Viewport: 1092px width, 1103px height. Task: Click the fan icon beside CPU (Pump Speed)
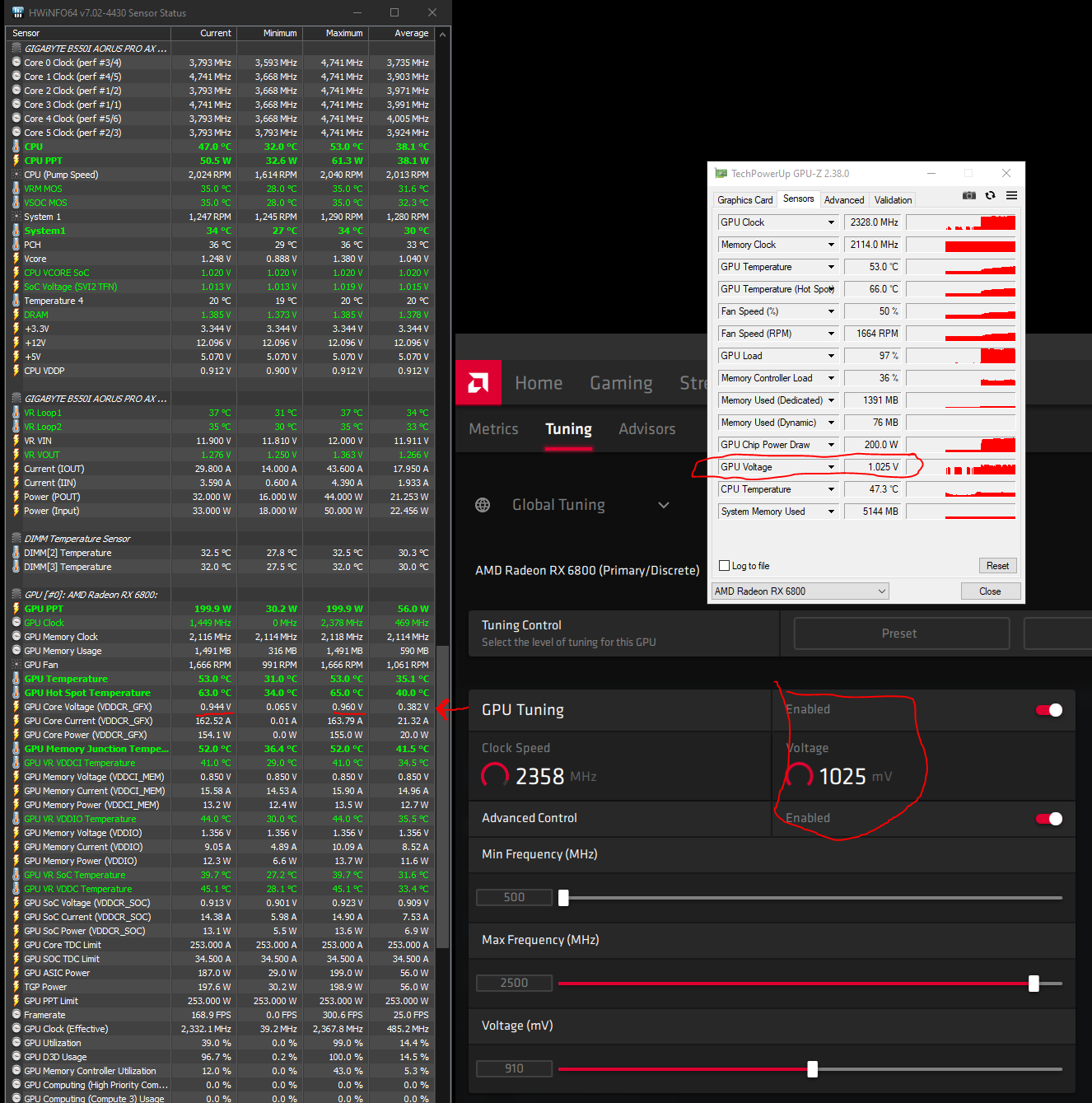click(16, 175)
